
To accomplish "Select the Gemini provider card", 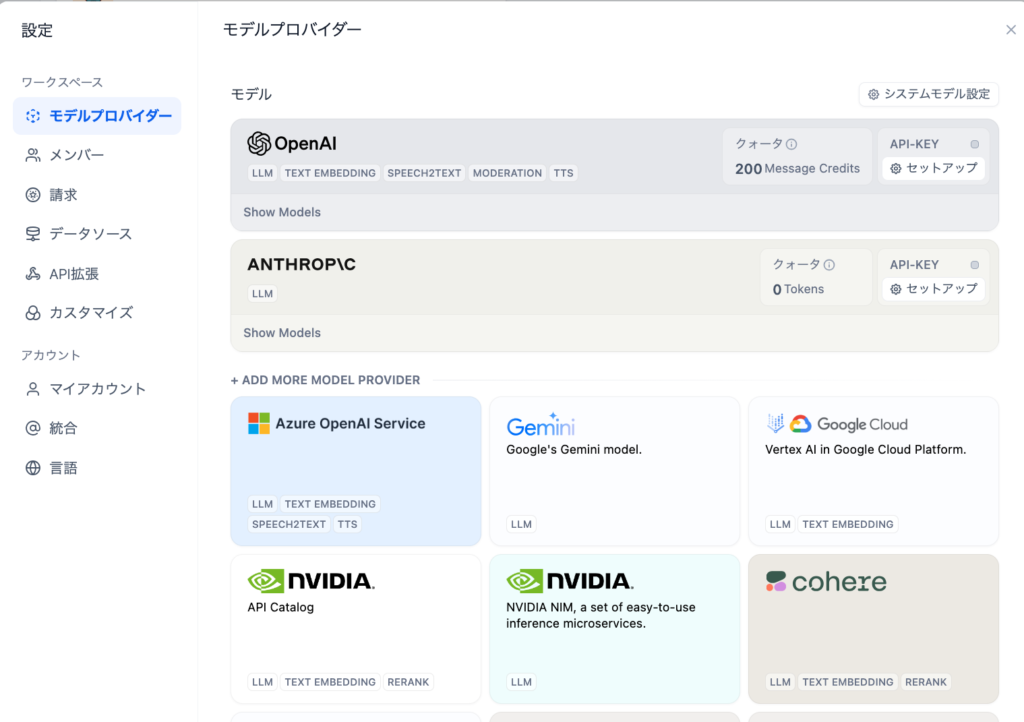I will click(615, 471).
